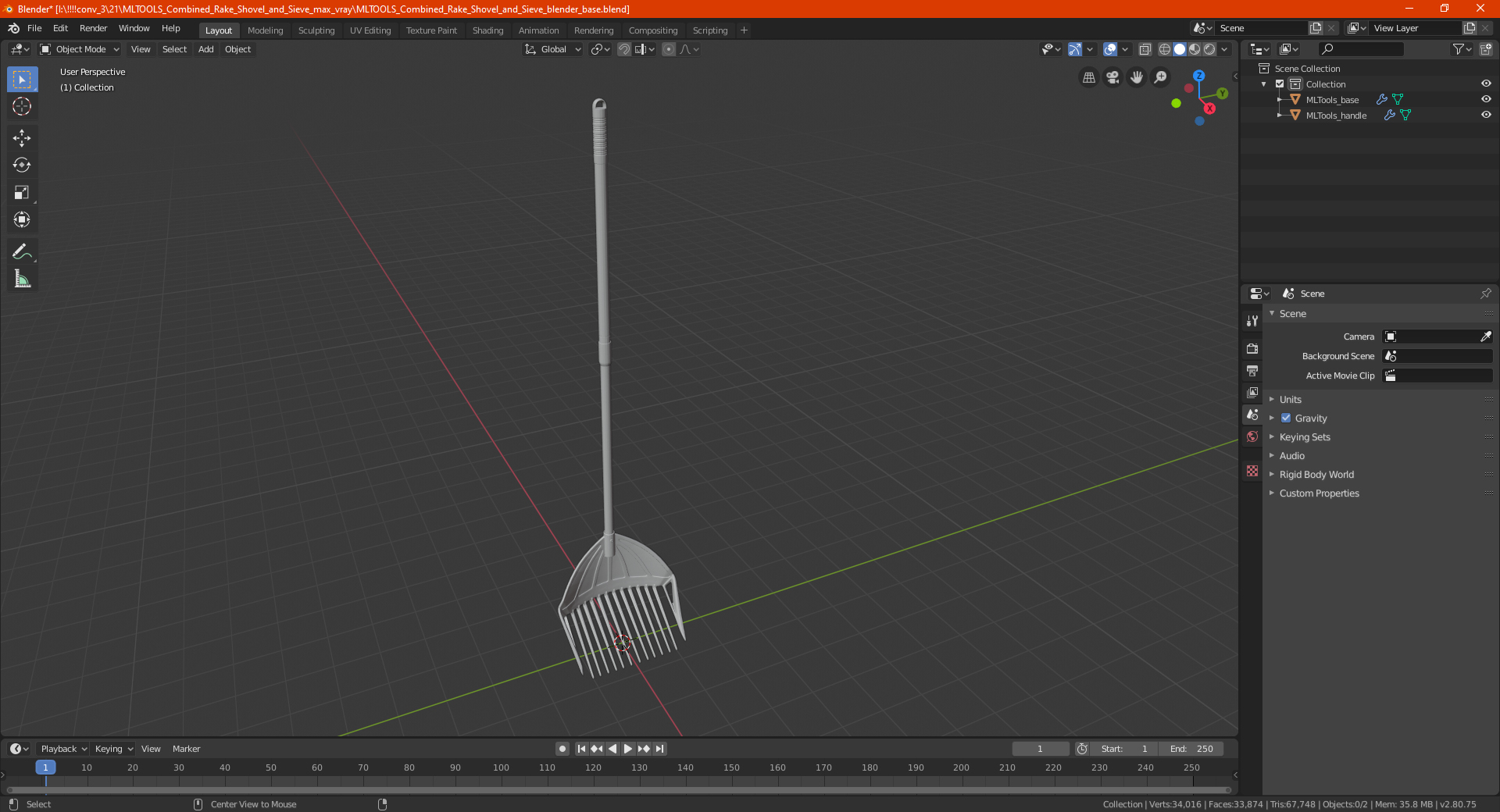Viewport: 1500px width, 812px height.
Task: Add a new workspace with plus button
Action: point(744,30)
